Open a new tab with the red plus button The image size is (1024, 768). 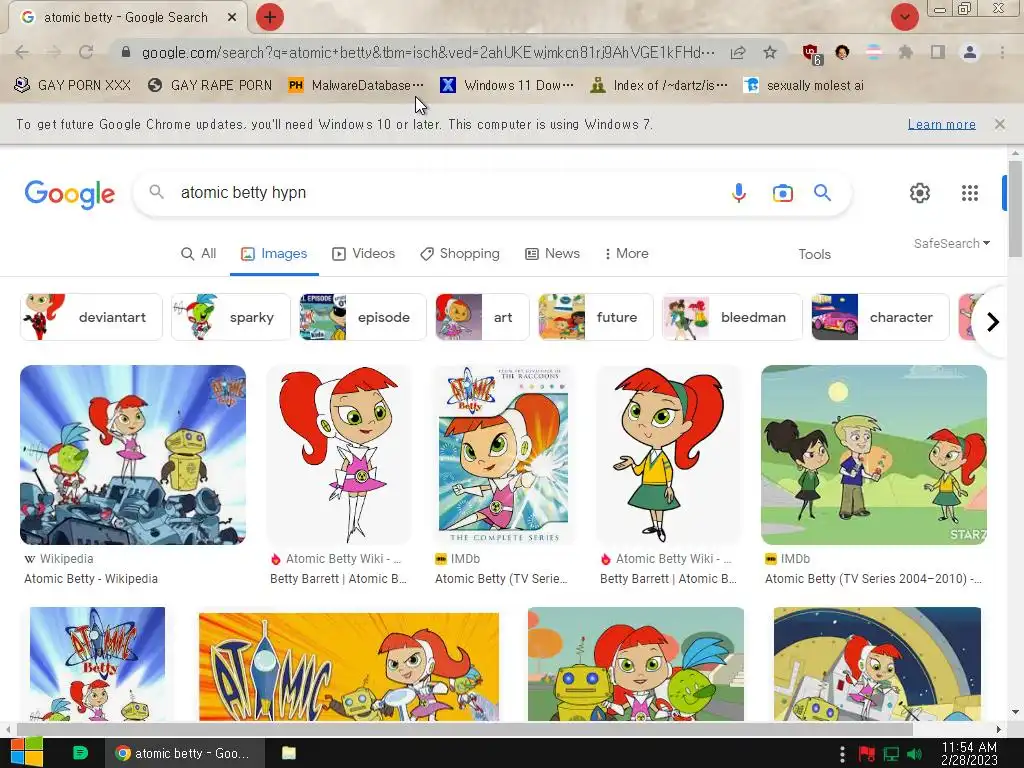pos(270,17)
